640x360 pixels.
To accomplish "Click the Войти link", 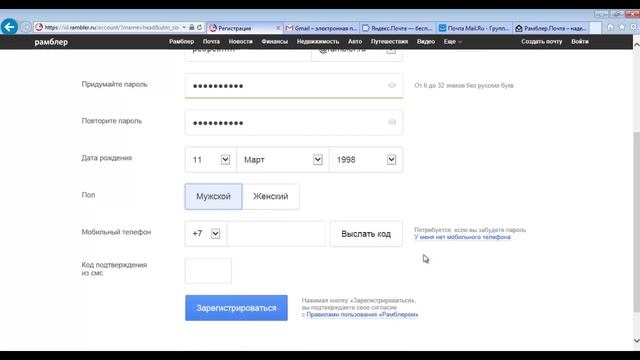I will pos(580,42).
